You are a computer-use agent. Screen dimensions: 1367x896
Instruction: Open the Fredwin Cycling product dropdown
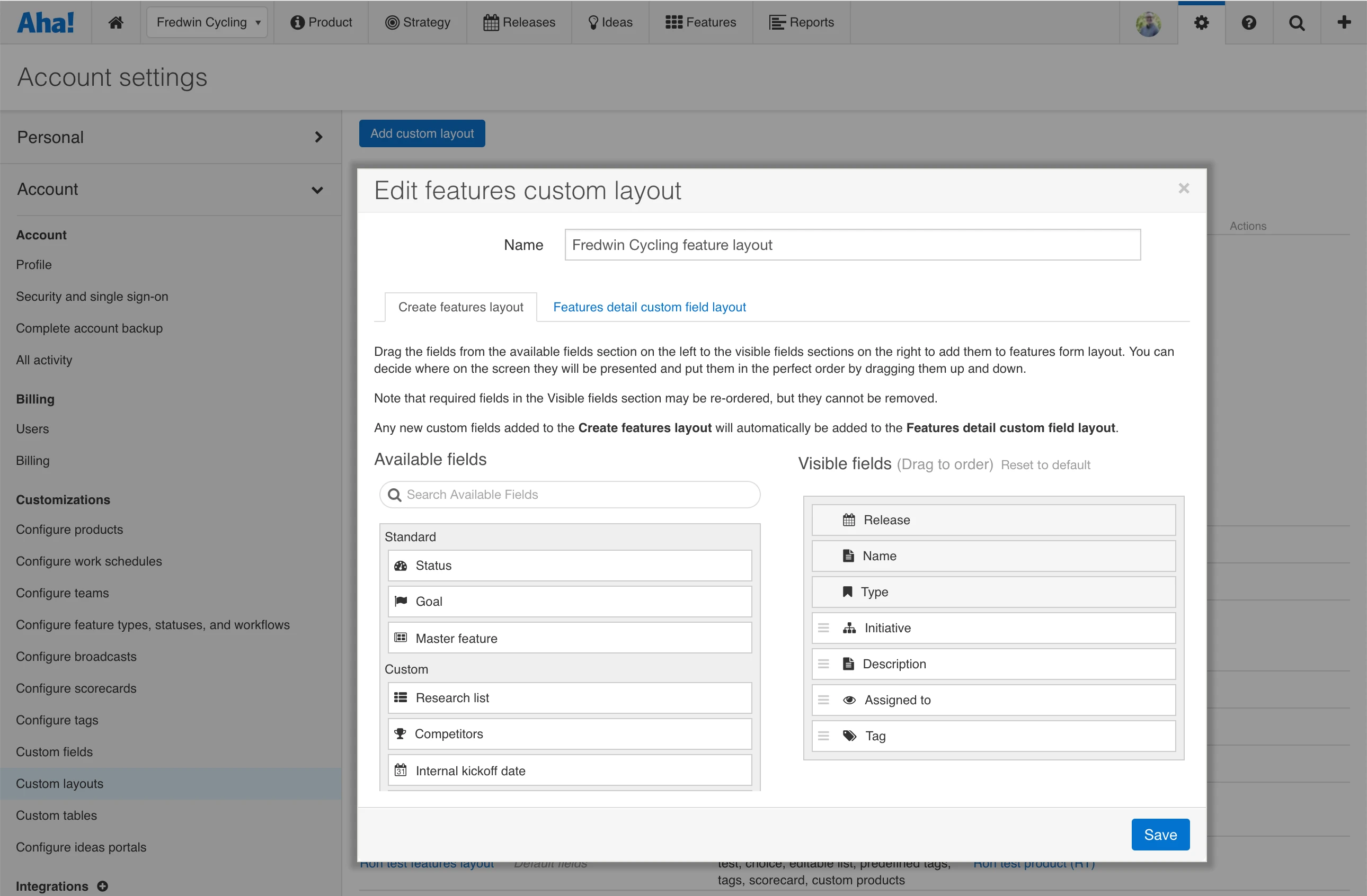[207, 22]
